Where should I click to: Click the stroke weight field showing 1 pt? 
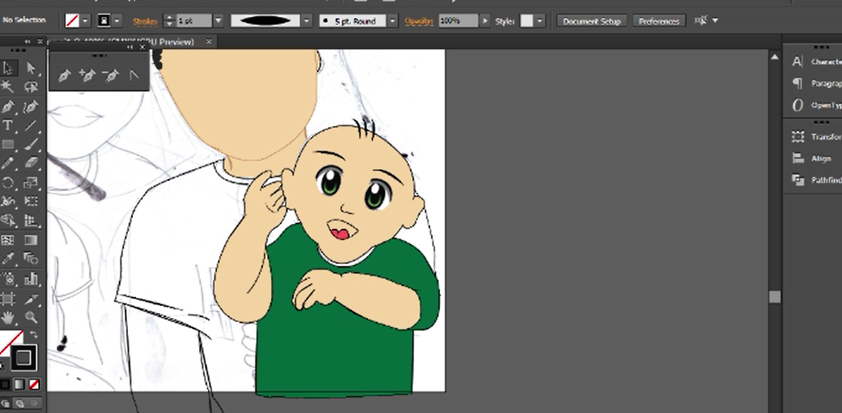click(194, 21)
